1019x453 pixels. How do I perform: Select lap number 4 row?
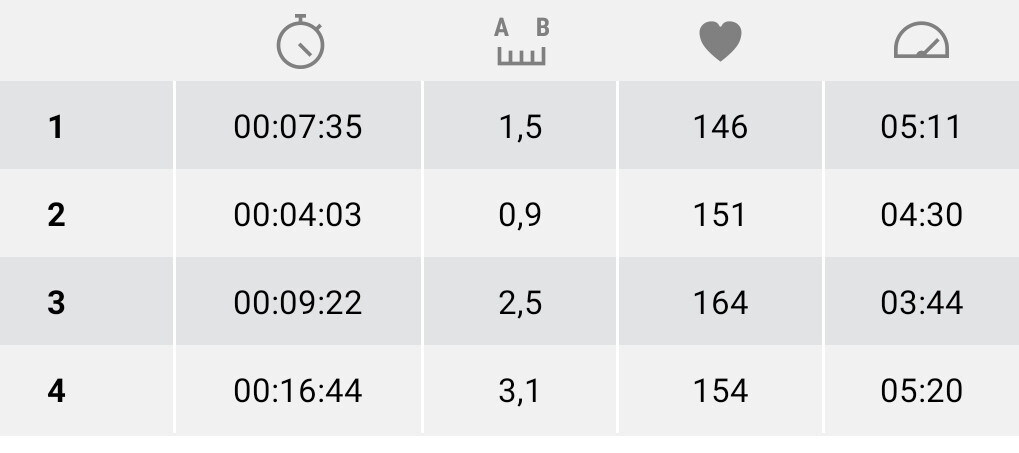click(56, 390)
